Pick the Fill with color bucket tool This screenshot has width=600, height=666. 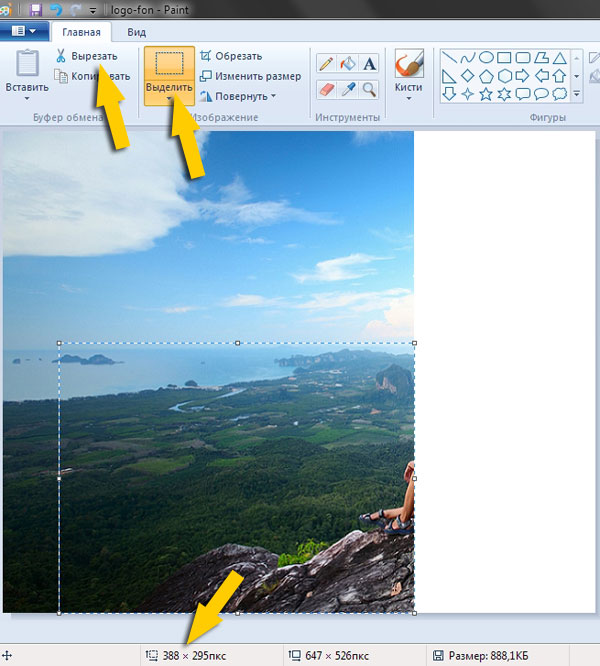[348, 63]
